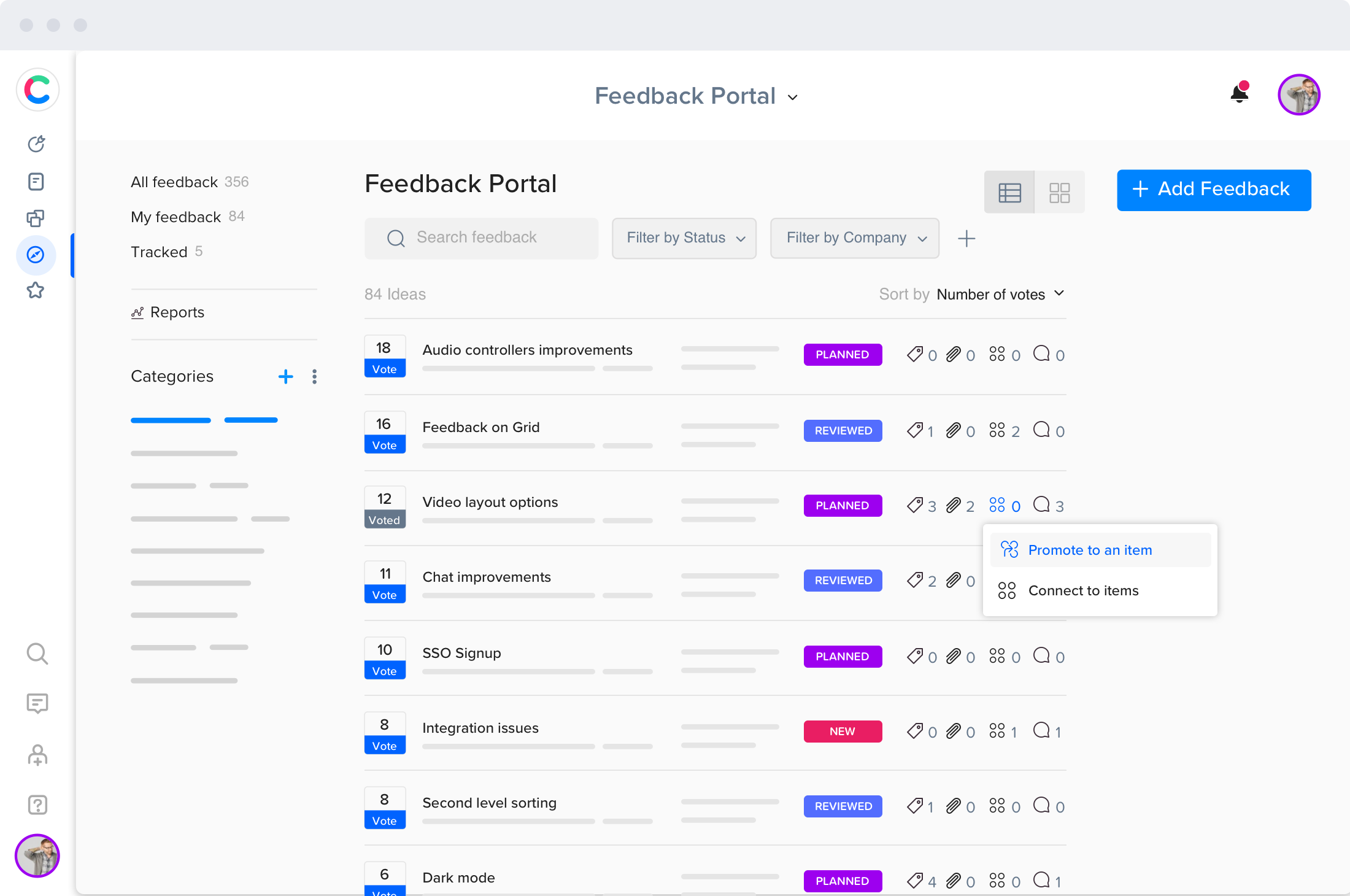Click the star favorites sidebar icon
The width and height of the screenshot is (1350, 896).
point(36,290)
